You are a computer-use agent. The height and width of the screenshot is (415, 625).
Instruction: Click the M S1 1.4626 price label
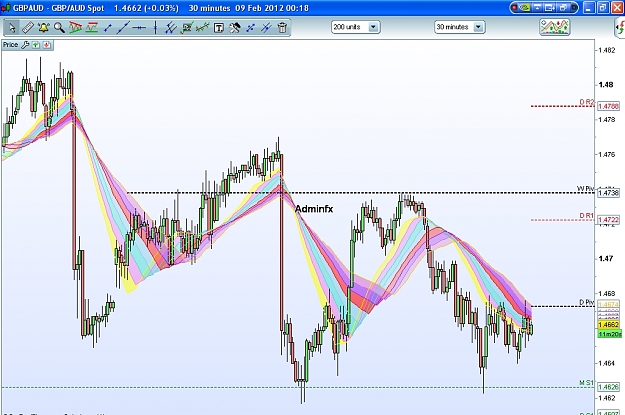point(609,387)
